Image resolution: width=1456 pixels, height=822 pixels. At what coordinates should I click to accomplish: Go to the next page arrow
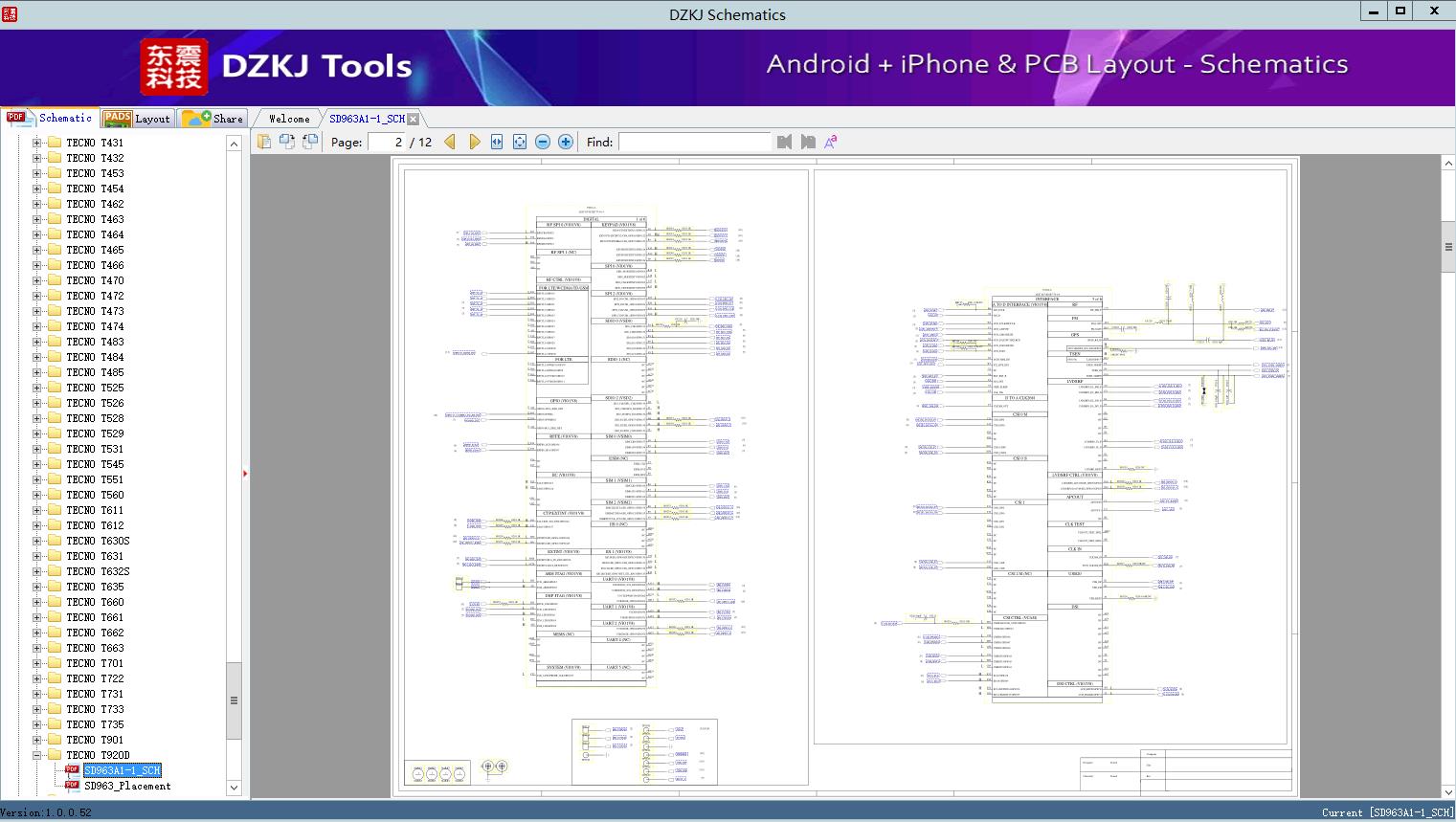click(474, 142)
